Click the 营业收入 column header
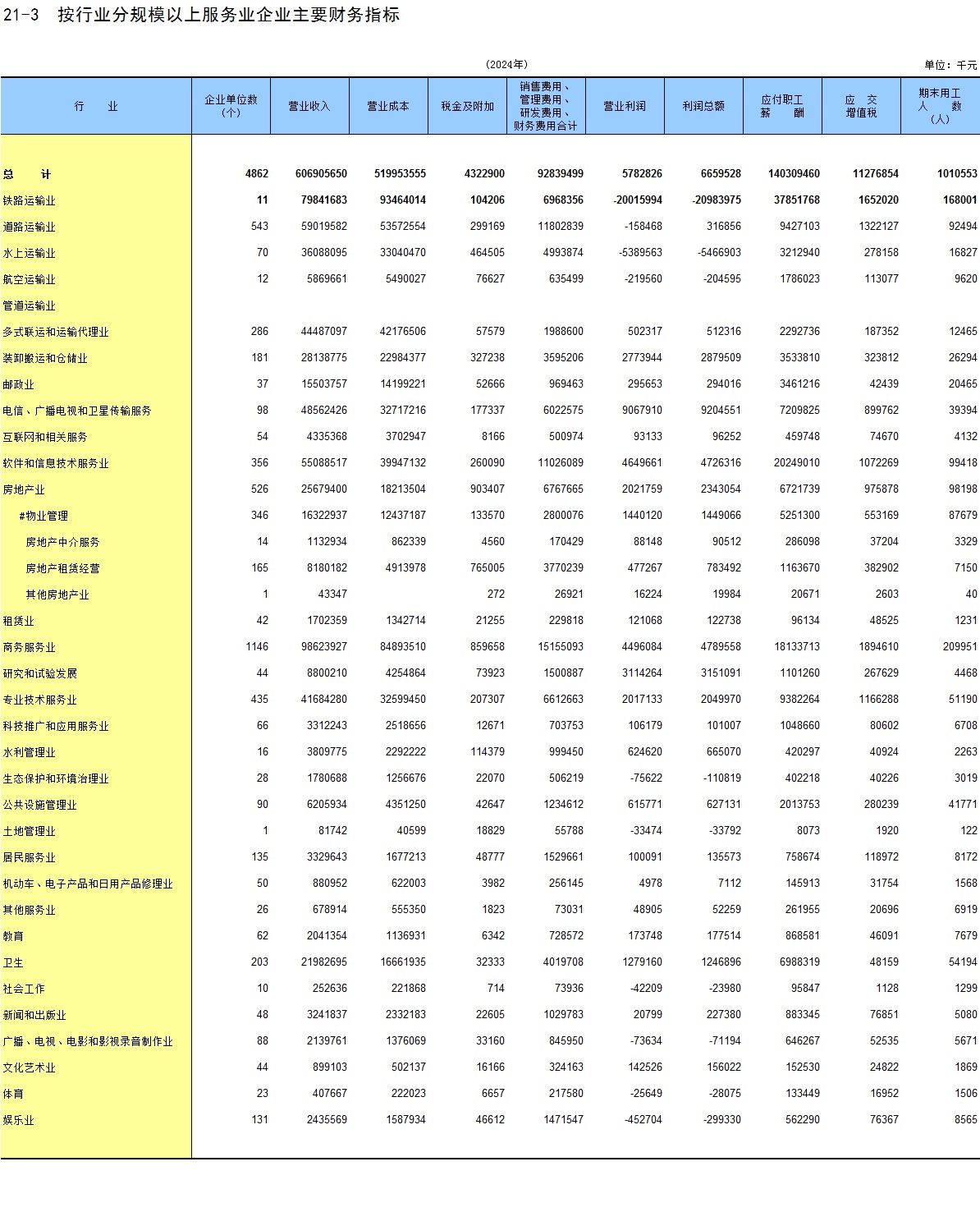 (x=309, y=107)
